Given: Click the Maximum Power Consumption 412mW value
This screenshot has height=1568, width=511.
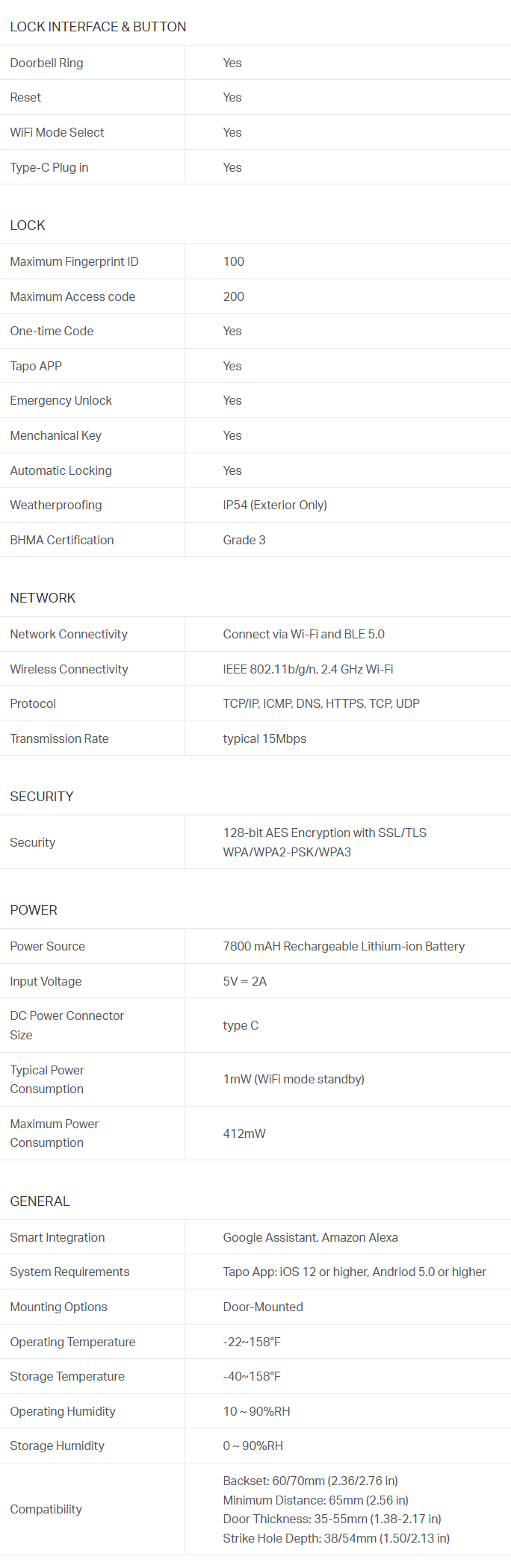Looking at the screenshot, I should 244,1134.
